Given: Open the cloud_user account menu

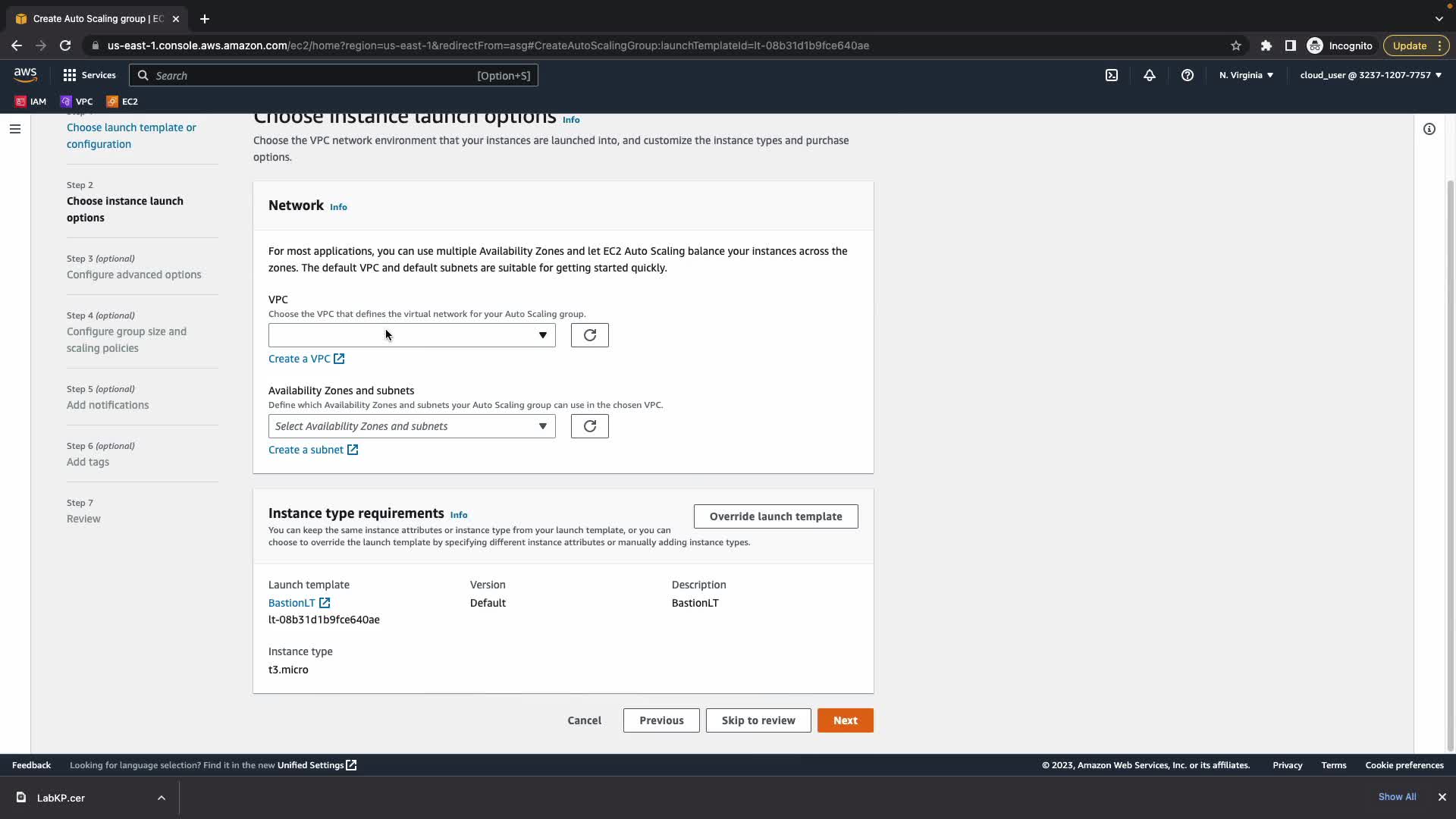Looking at the screenshot, I should (1370, 75).
